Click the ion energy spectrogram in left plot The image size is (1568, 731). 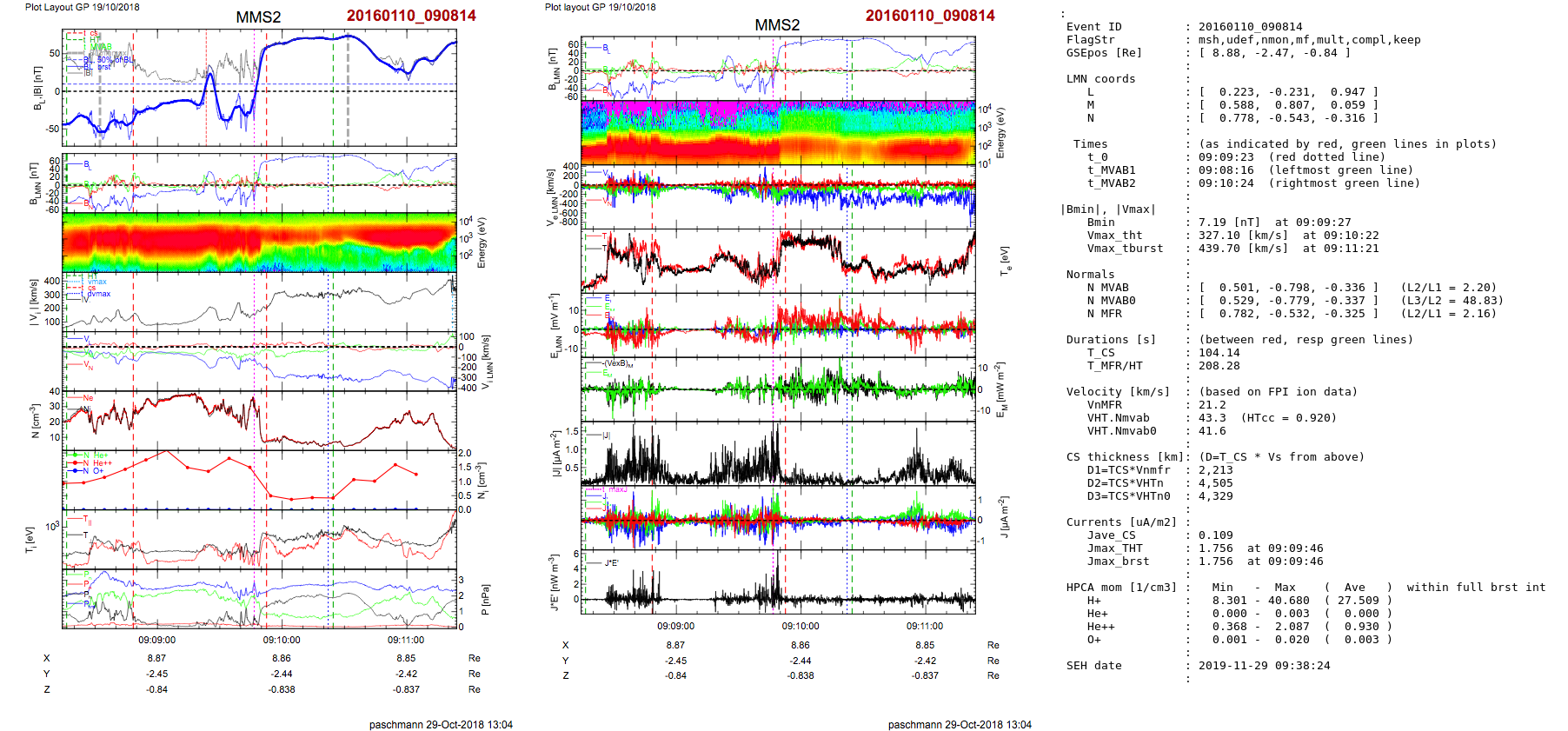click(x=259, y=242)
